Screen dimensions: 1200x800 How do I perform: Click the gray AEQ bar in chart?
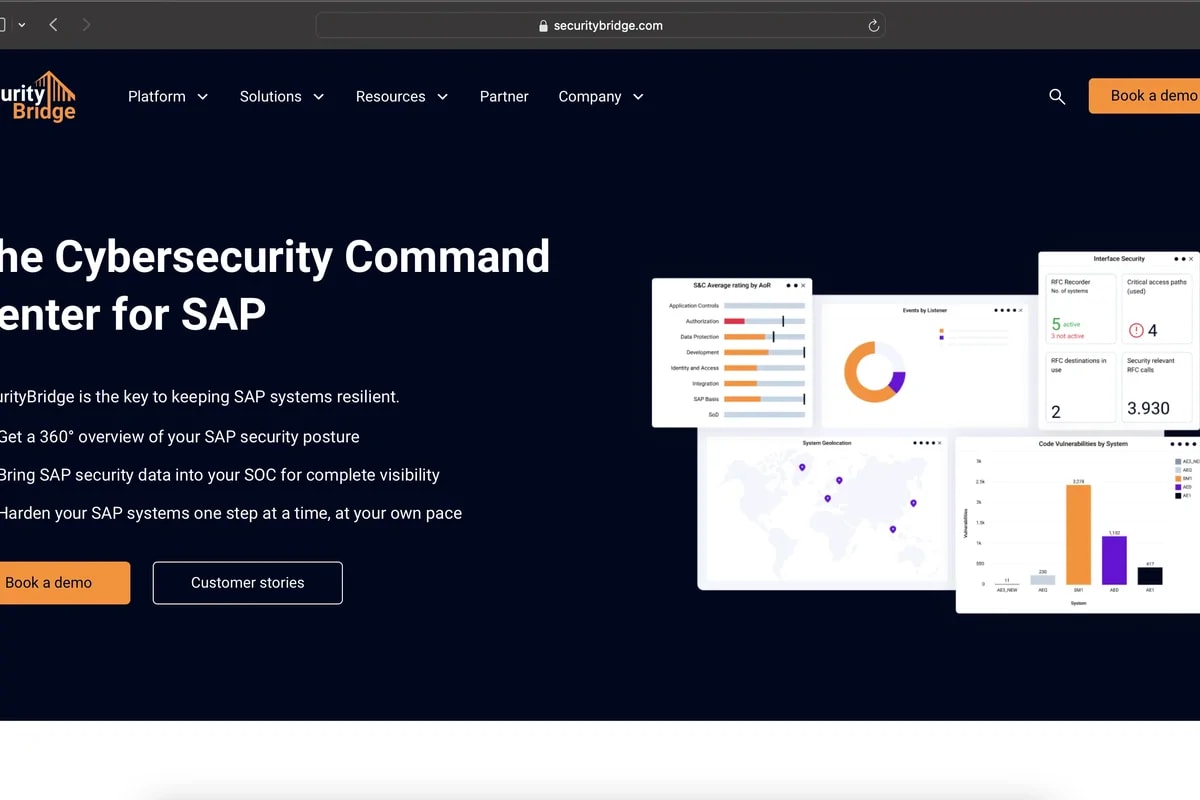[x=1042, y=579]
